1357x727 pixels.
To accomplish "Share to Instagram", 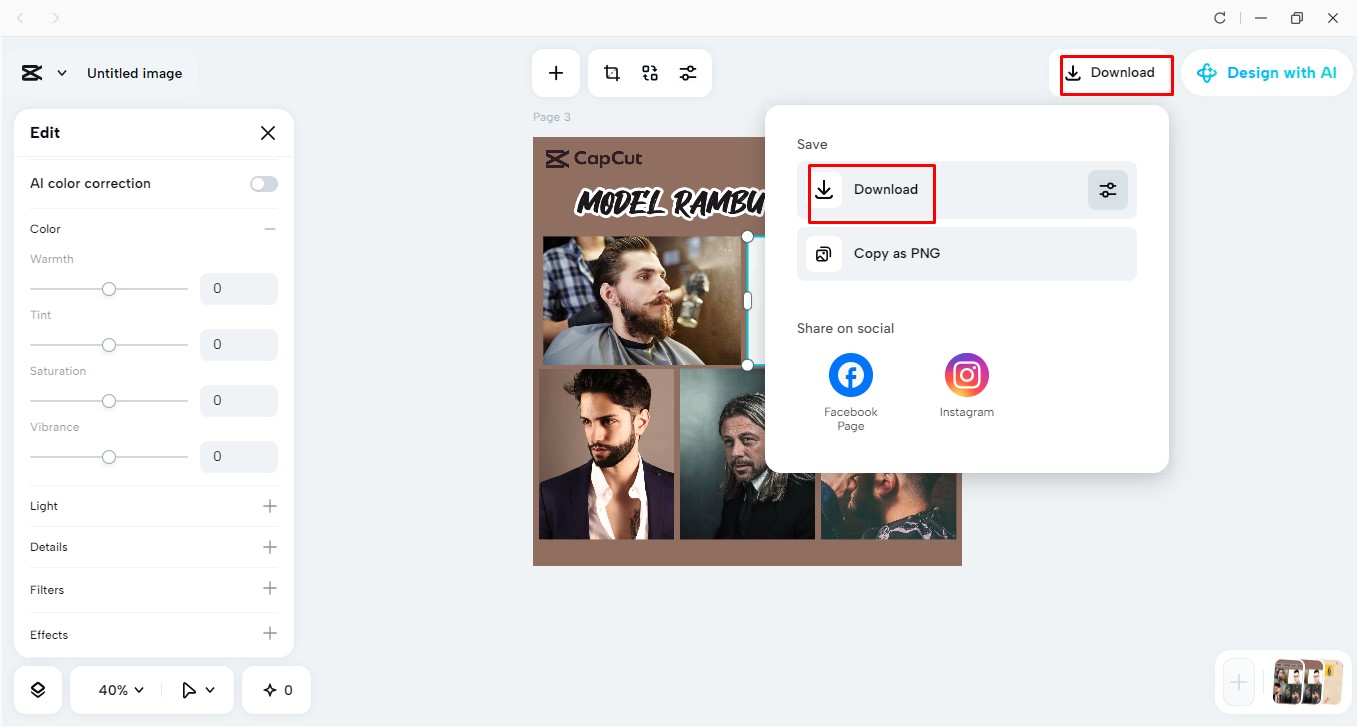I will [x=967, y=386].
